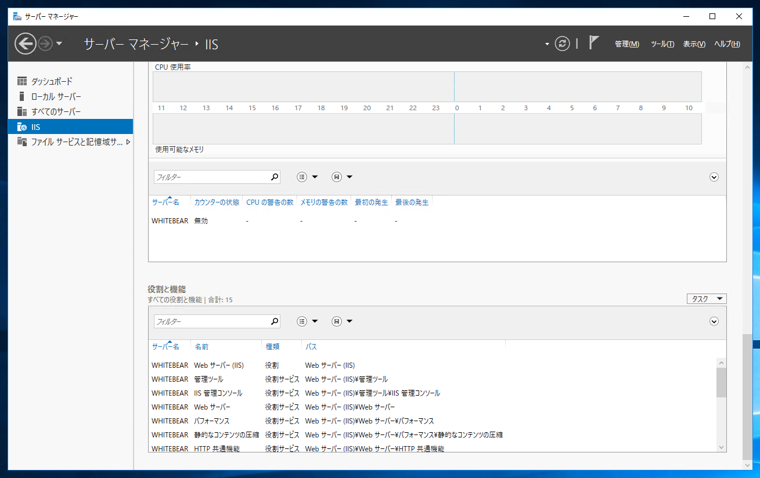The image size is (760, 478).
Task: Click the main page scrollbar down arrow
Action: (x=747, y=465)
